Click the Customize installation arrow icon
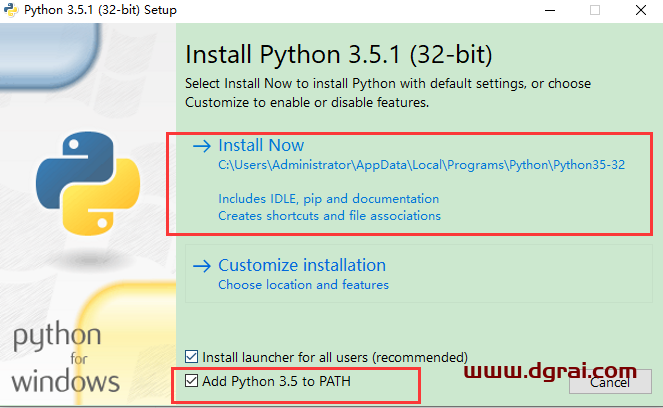 [202, 266]
